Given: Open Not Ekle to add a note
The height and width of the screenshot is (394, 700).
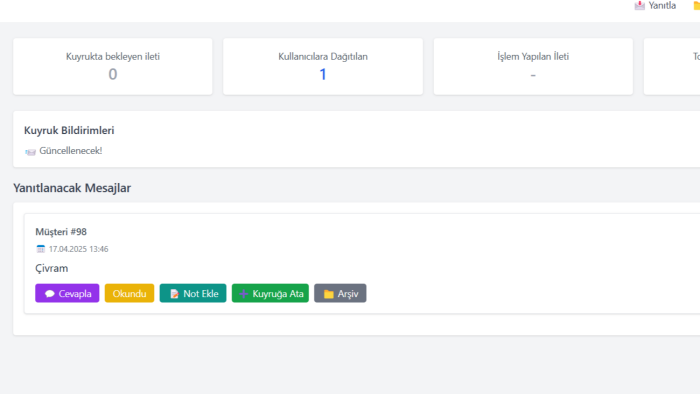Looking at the screenshot, I should [193, 293].
